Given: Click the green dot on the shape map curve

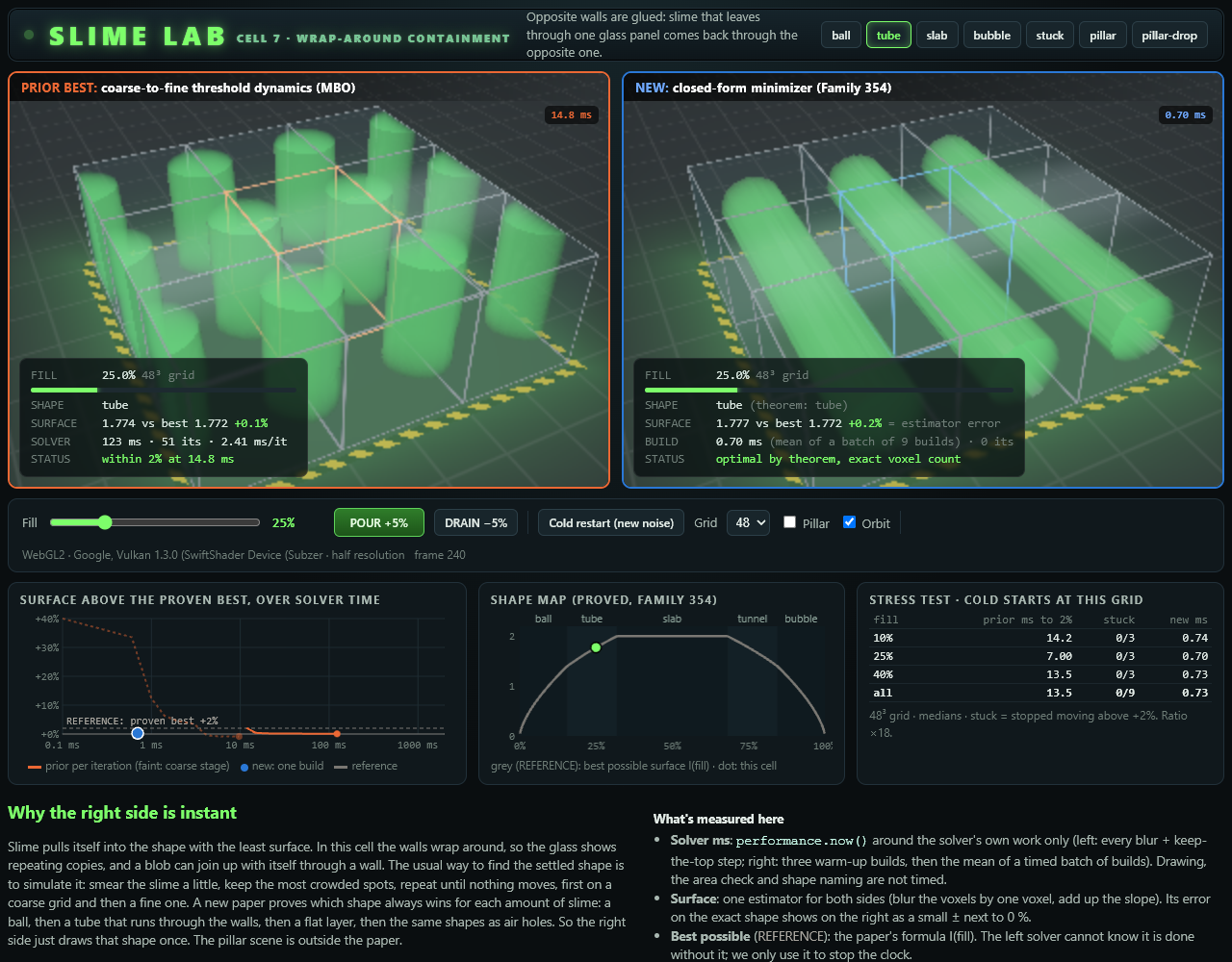Looking at the screenshot, I should click(x=596, y=647).
